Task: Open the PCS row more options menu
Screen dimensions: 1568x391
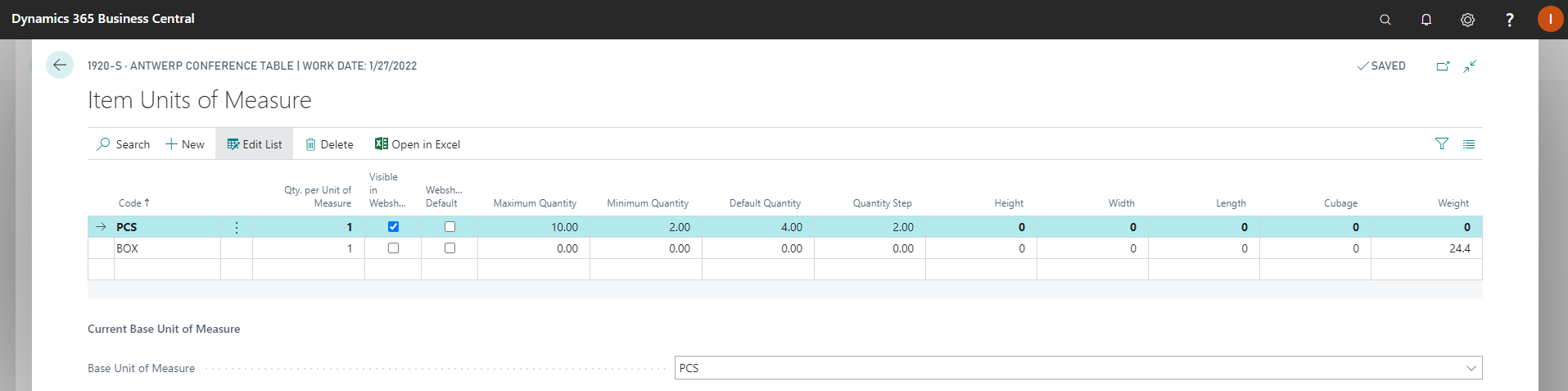Action: [x=237, y=227]
